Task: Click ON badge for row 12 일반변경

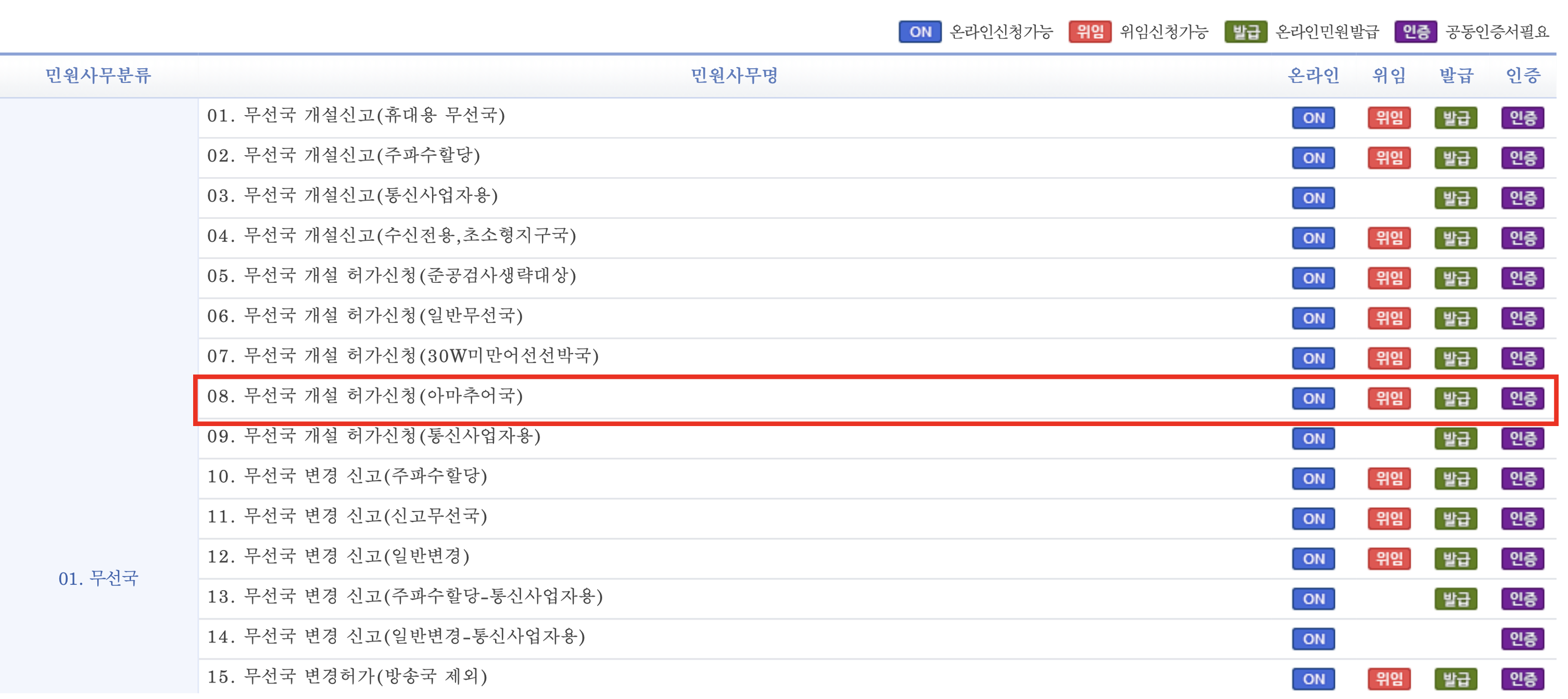Action: coord(1313,559)
